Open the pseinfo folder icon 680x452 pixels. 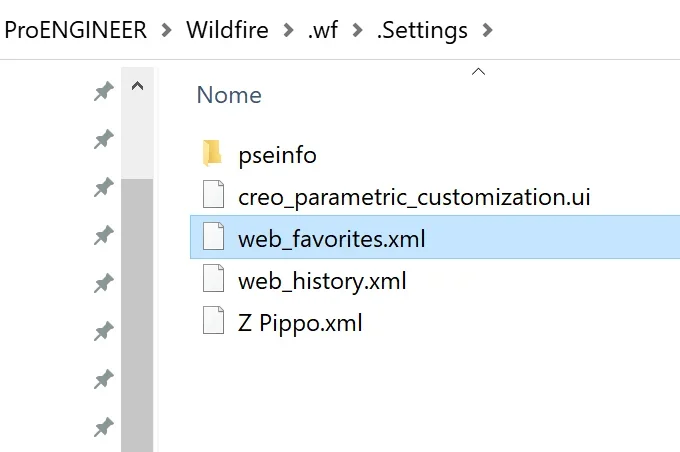(212, 153)
